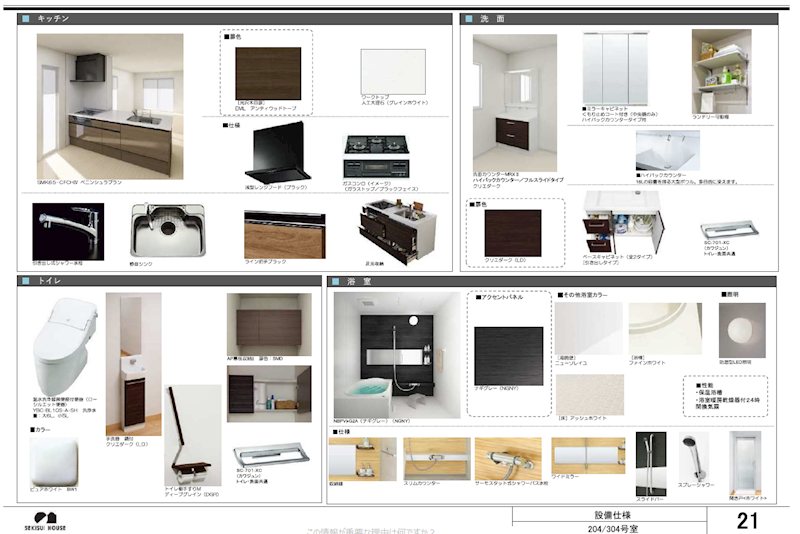Click the blue square beside キッチン header

[x=26, y=19]
